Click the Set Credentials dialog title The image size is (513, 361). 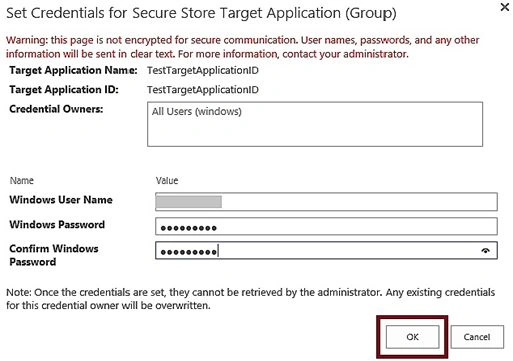coord(201,13)
